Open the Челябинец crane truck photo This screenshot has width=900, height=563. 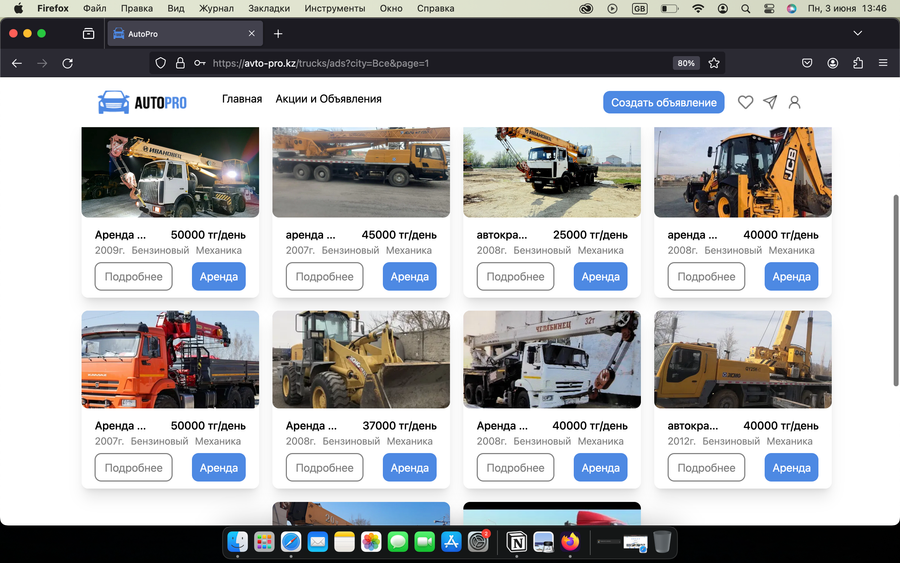pyautogui.click(x=552, y=359)
